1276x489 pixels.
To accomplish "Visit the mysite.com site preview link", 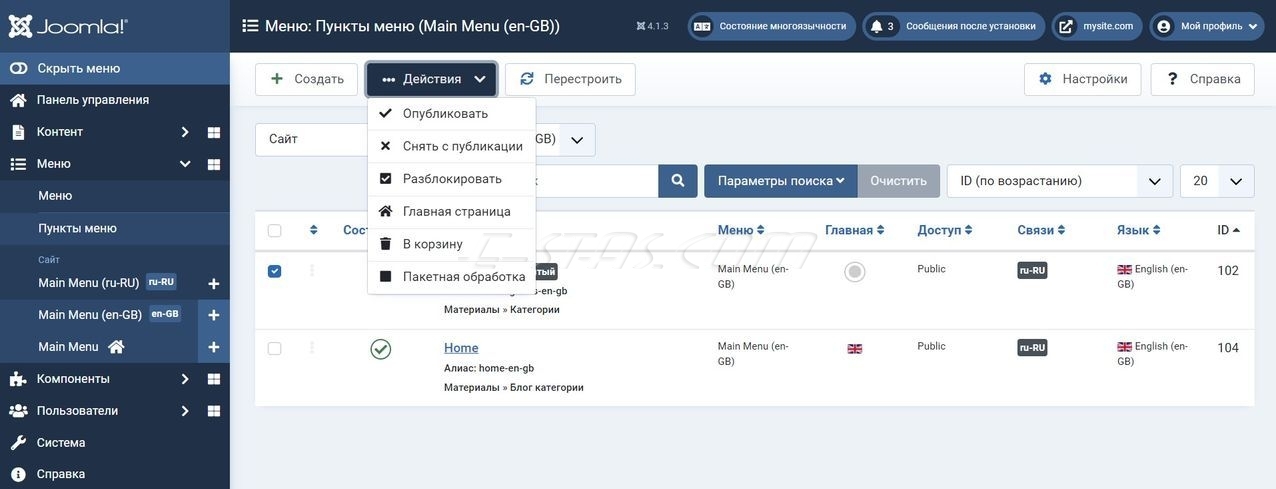I will pyautogui.click(x=1096, y=26).
